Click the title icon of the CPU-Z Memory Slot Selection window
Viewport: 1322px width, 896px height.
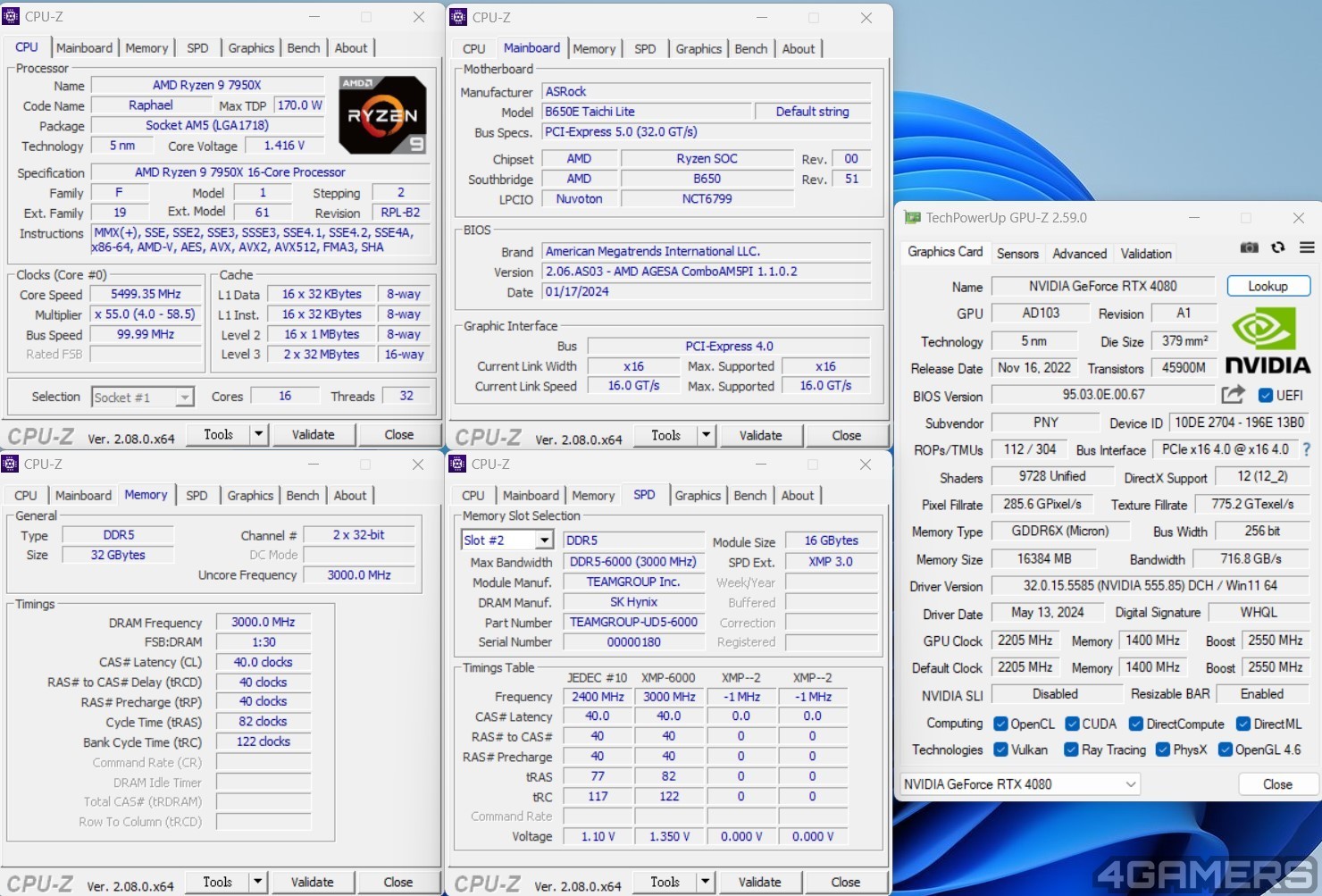click(x=458, y=464)
